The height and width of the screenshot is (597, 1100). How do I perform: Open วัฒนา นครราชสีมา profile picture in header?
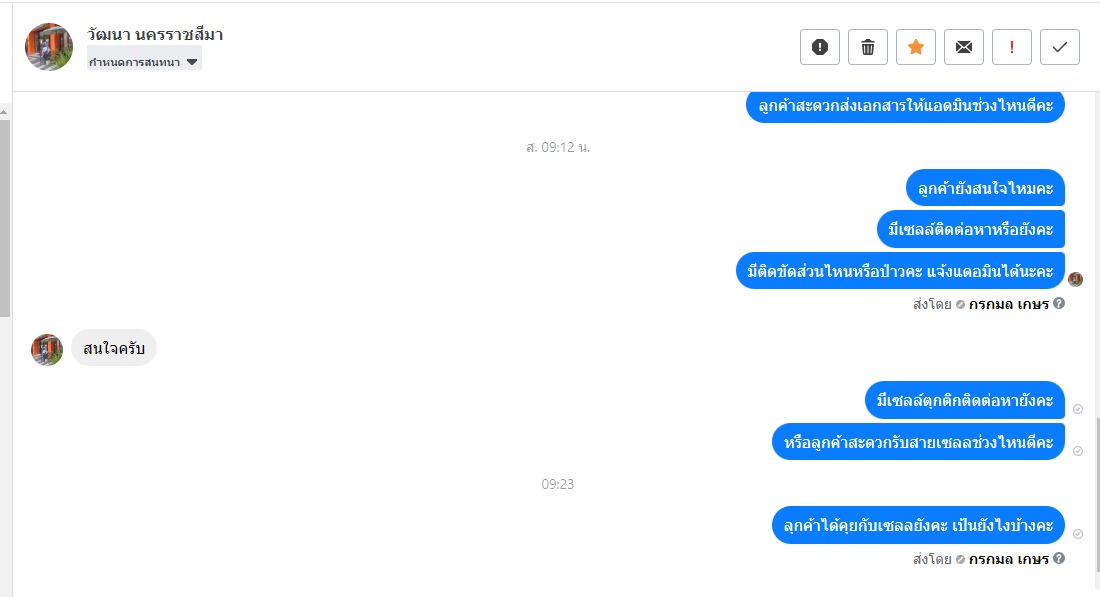point(49,47)
